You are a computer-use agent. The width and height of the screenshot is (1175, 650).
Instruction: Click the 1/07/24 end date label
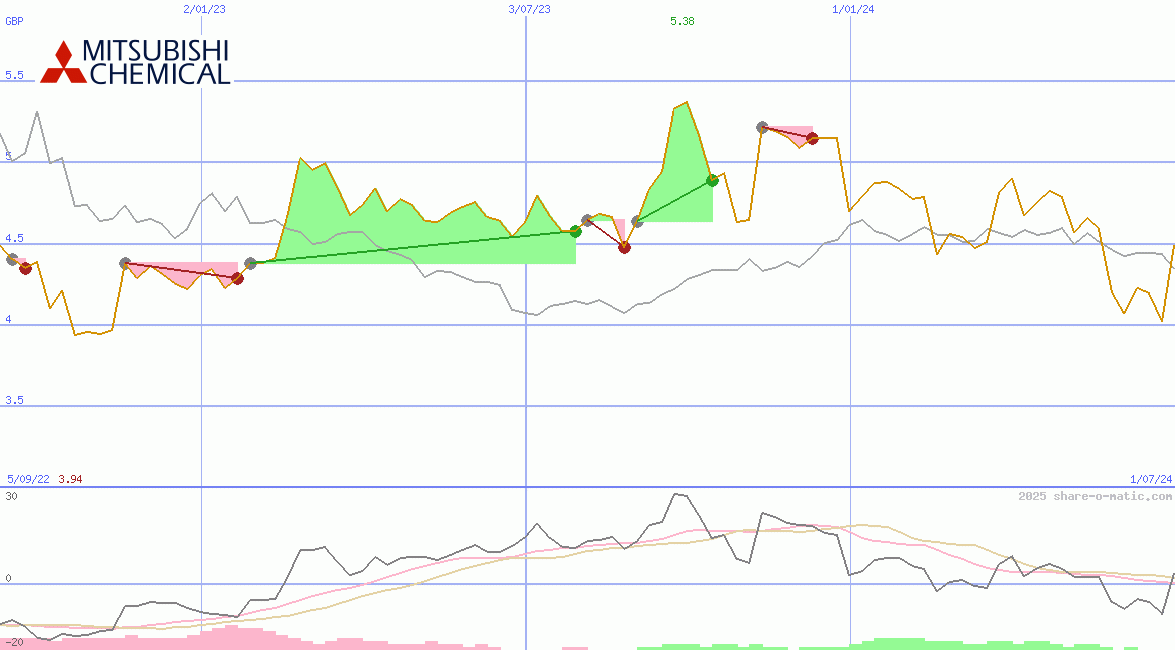(1151, 479)
